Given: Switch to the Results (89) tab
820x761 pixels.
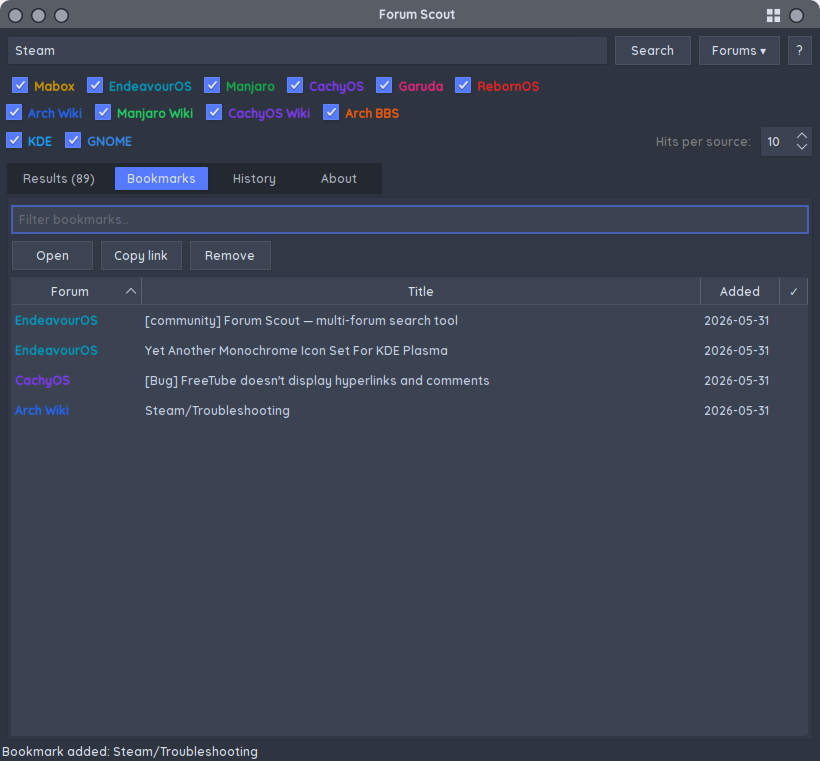Looking at the screenshot, I should tap(59, 179).
